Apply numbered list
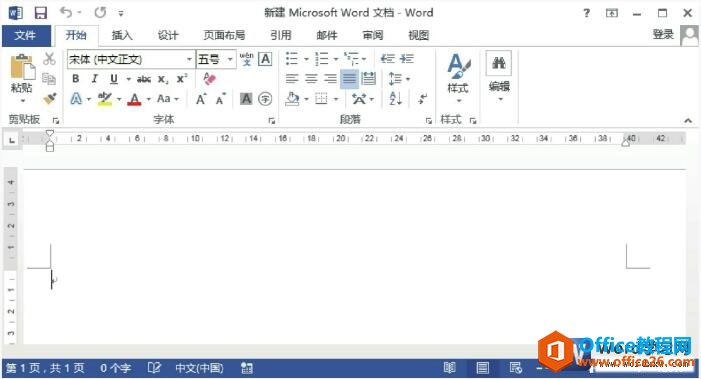701x379 pixels. tap(322, 59)
